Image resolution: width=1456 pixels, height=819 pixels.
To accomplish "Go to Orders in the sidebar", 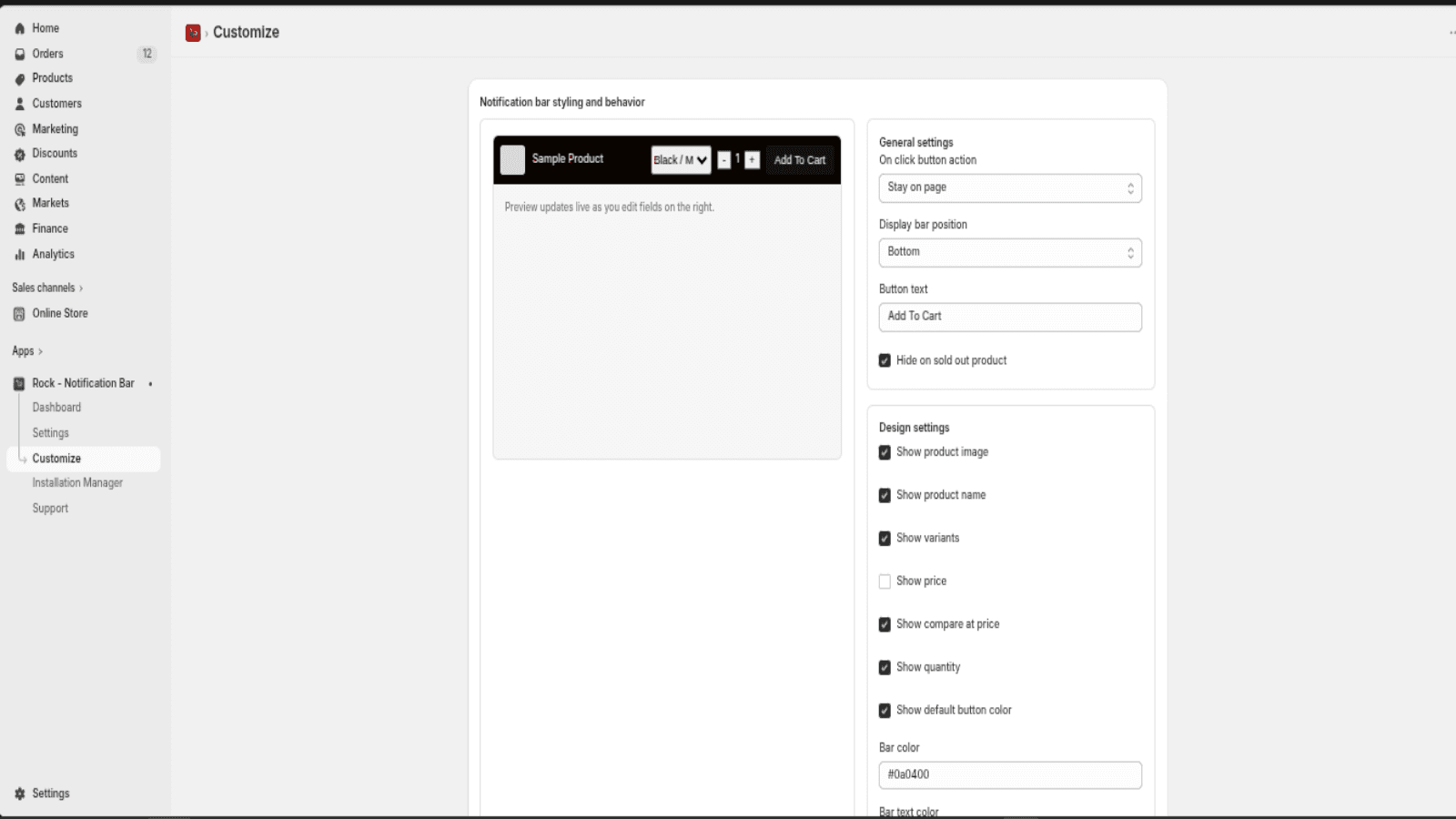I will click(48, 55).
